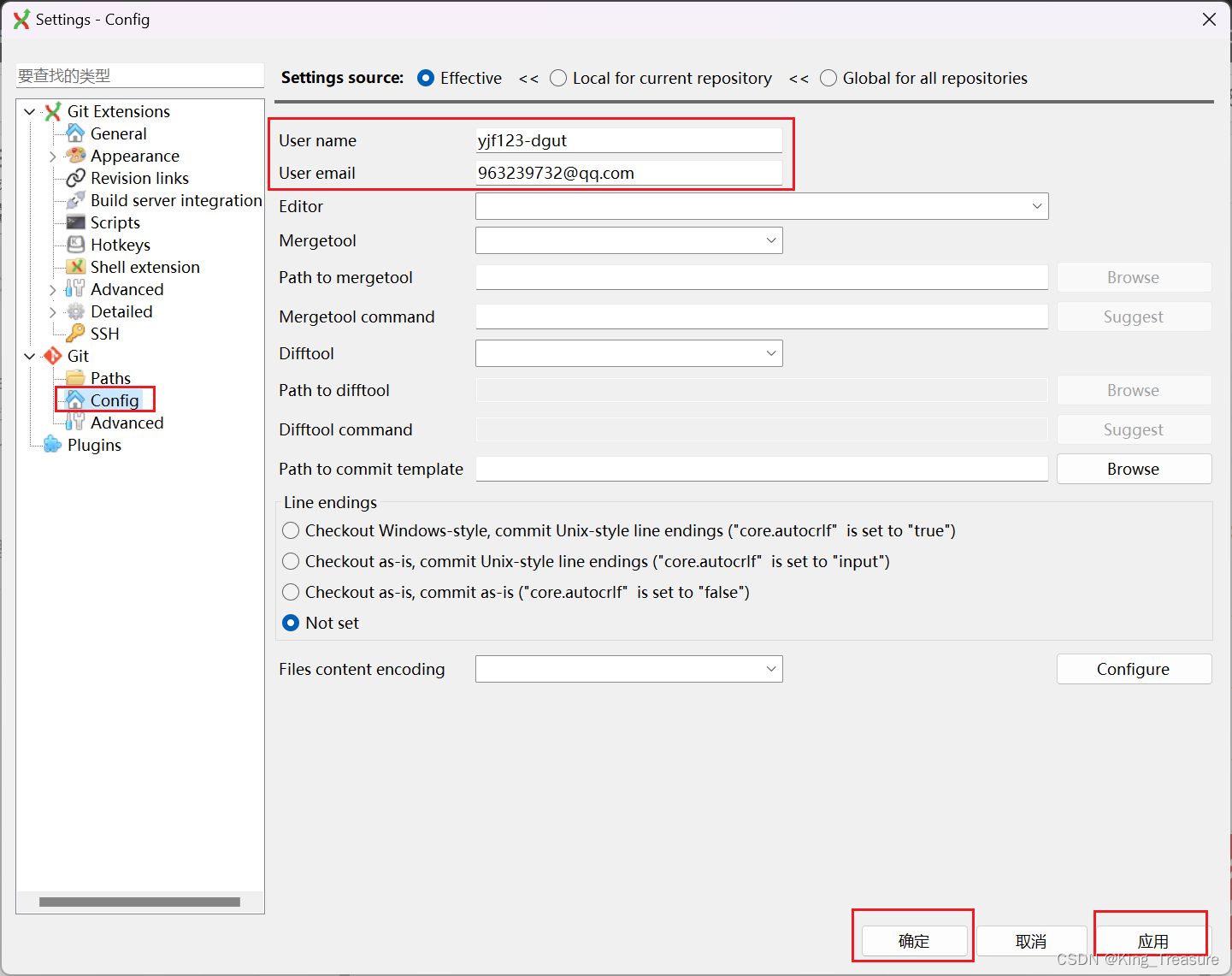Open Scripts settings page
This screenshot has height=976, width=1232.
pyautogui.click(x=115, y=222)
